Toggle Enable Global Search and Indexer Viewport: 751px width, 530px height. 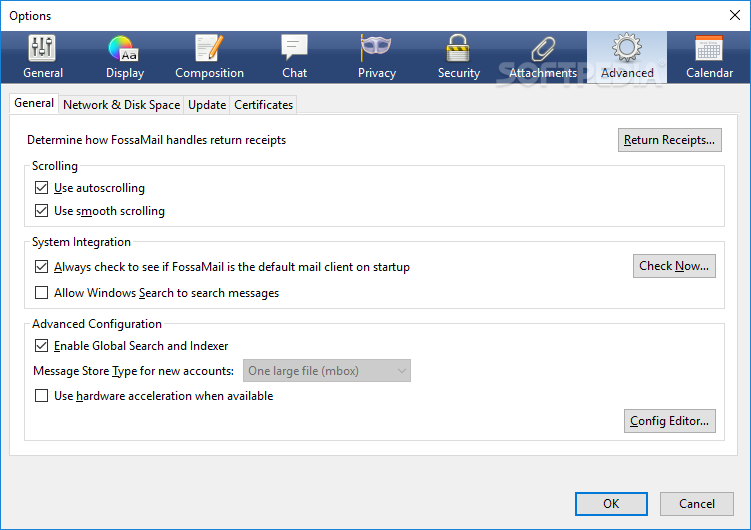pyautogui.click(x=42, y=346)
